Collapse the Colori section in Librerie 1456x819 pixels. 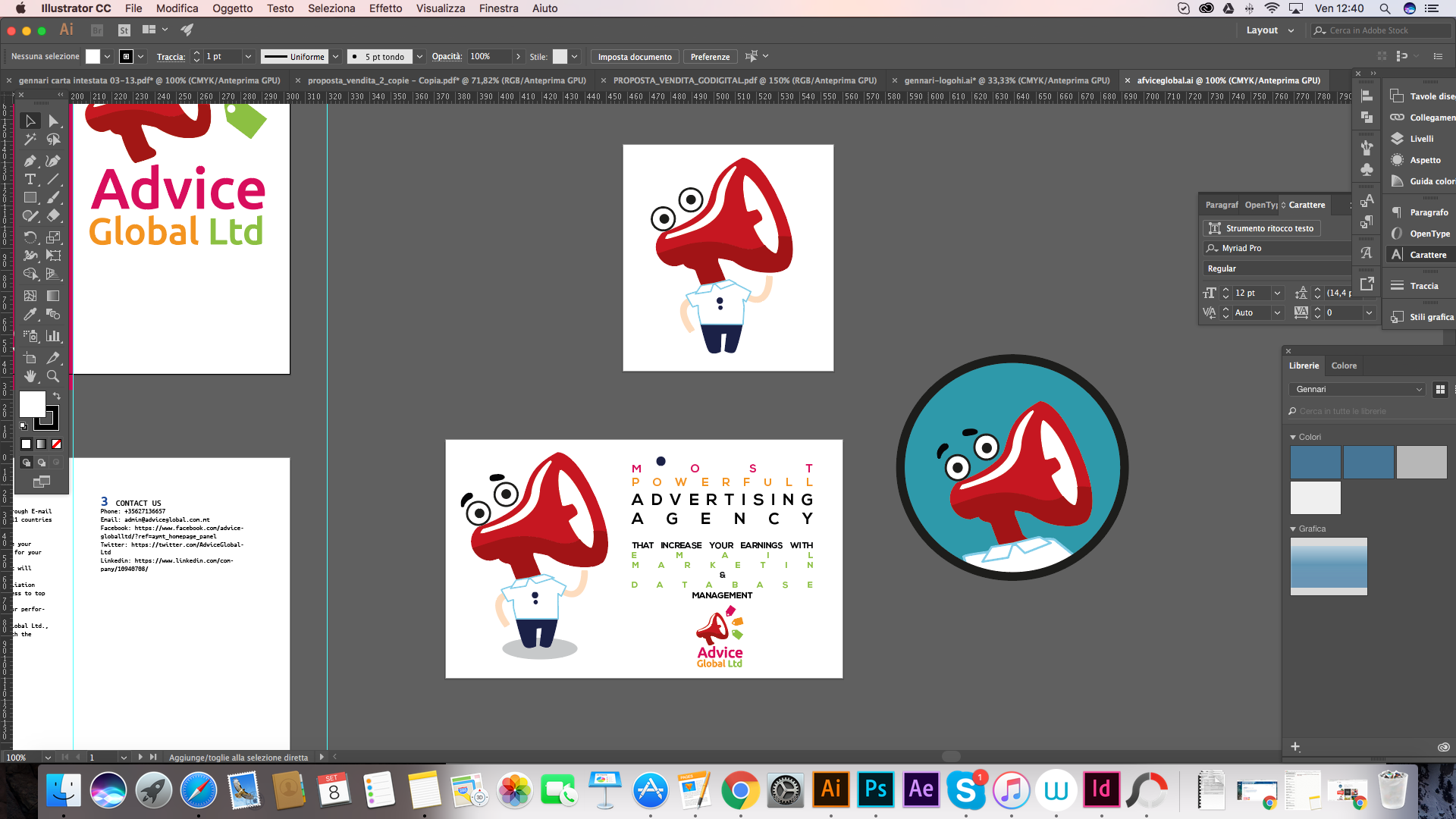coord(1293,438)
